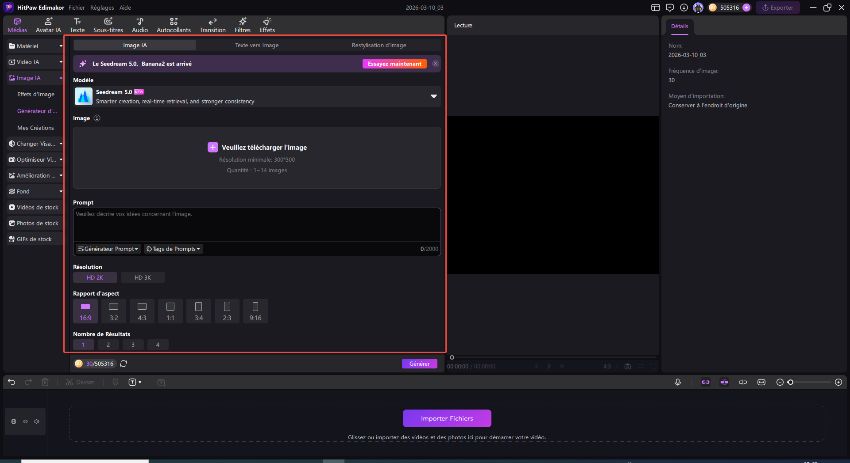Image resolution: width=850 pixels, height=463 pixels.
Task: Open the Effets tool
Action: coord(267,25)
